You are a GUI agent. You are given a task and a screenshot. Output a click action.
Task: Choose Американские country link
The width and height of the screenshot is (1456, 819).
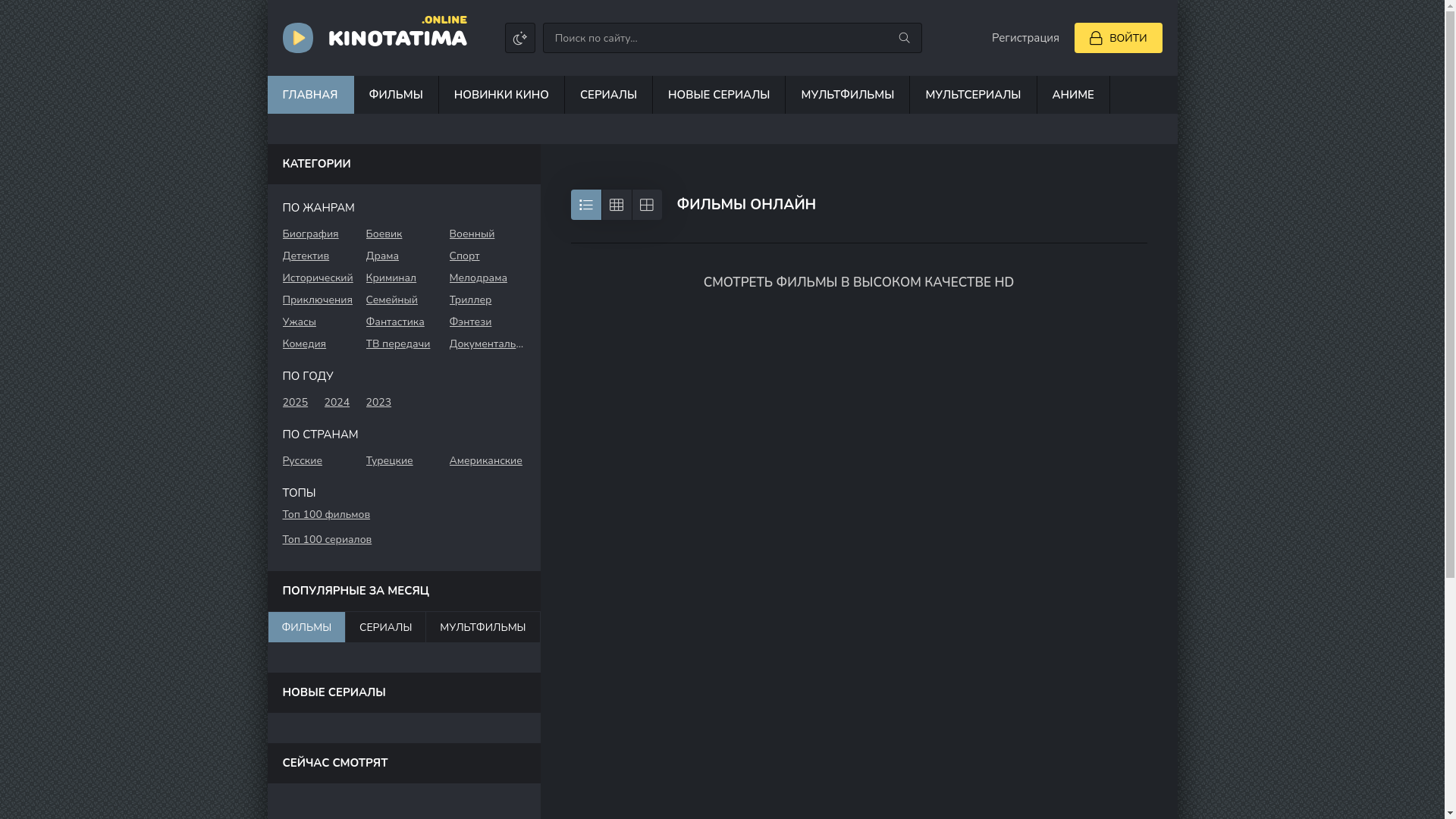click(x=485, y=461)
